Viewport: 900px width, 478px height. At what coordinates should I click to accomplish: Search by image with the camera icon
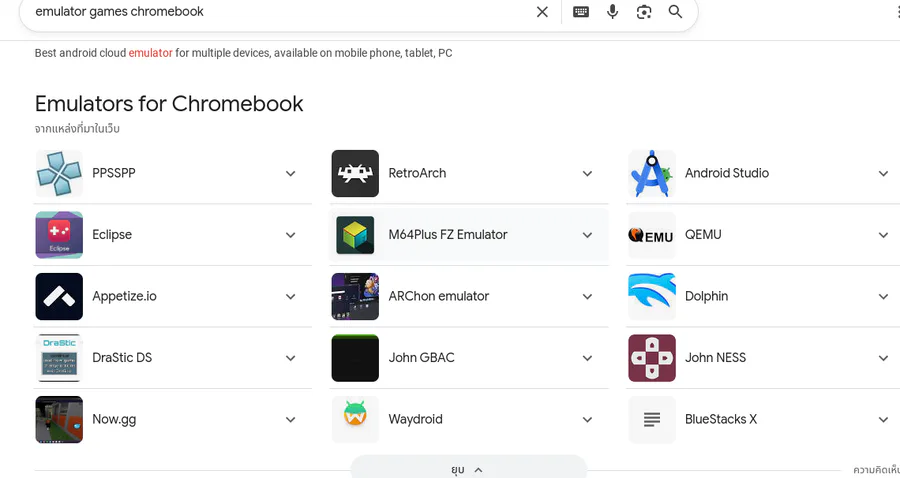(644, 11)
